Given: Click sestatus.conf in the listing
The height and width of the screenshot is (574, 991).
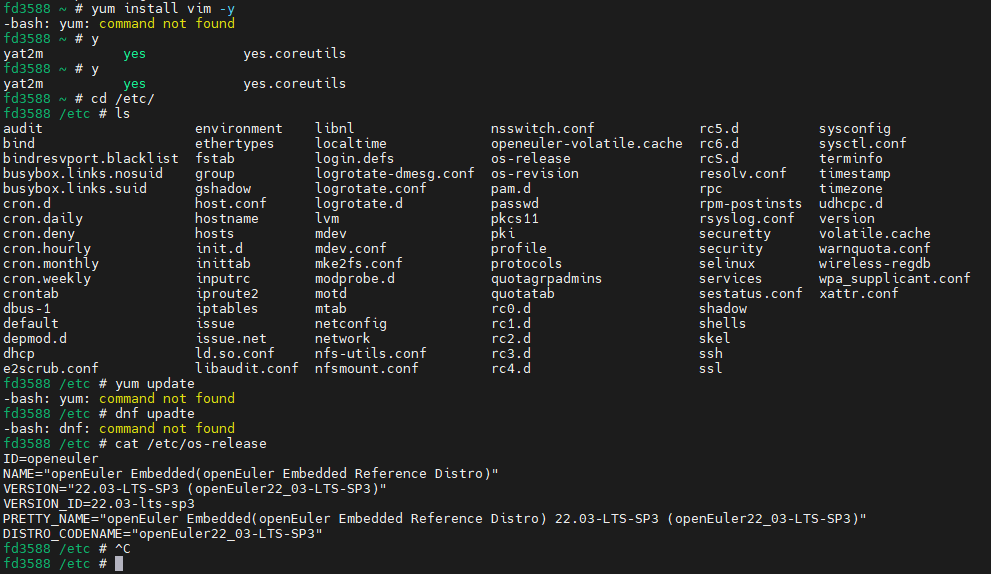Looking at the screenshot, I should point(750,294).
